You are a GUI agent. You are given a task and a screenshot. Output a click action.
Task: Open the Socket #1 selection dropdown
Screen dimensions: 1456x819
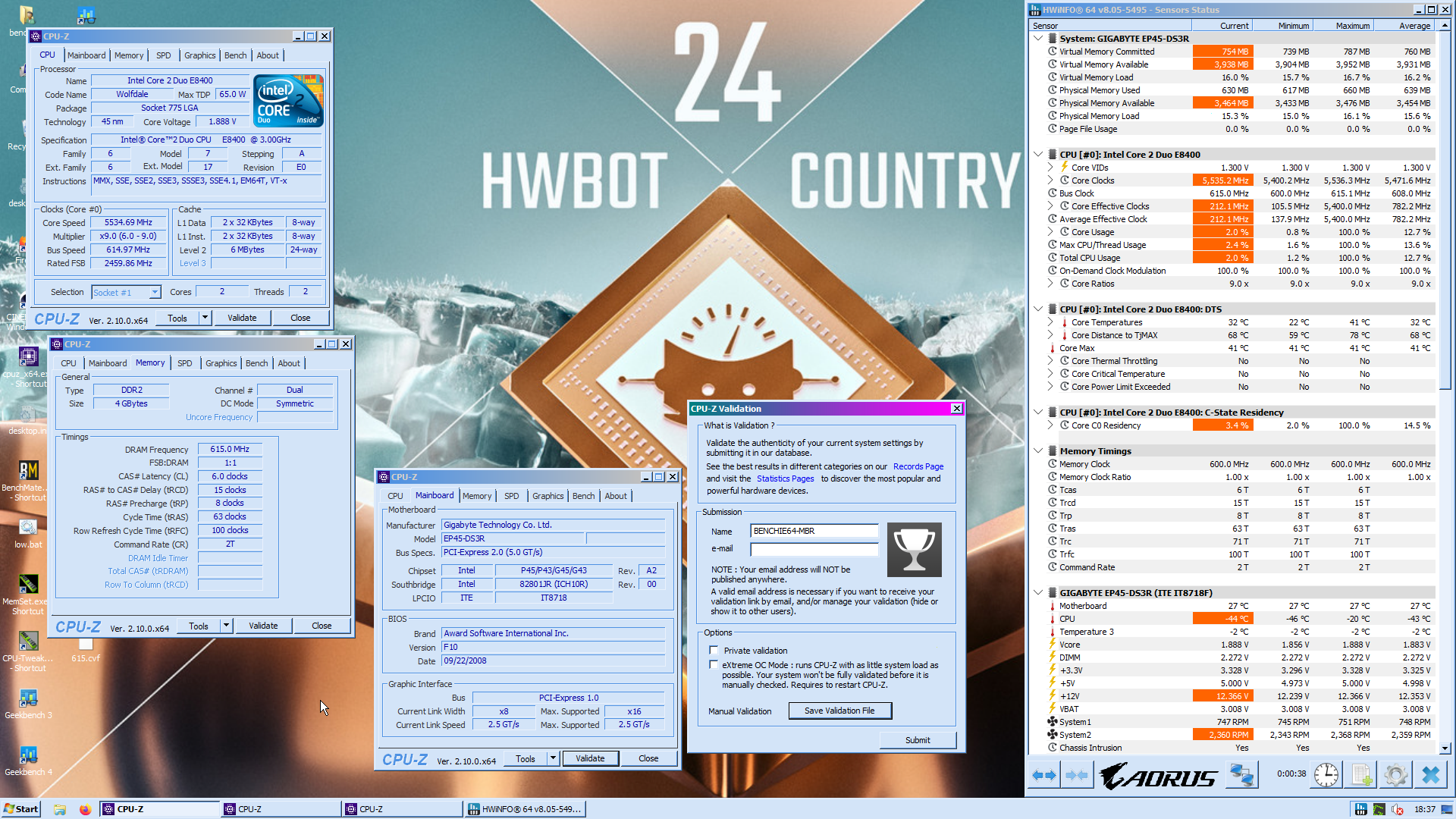[155, 292]
